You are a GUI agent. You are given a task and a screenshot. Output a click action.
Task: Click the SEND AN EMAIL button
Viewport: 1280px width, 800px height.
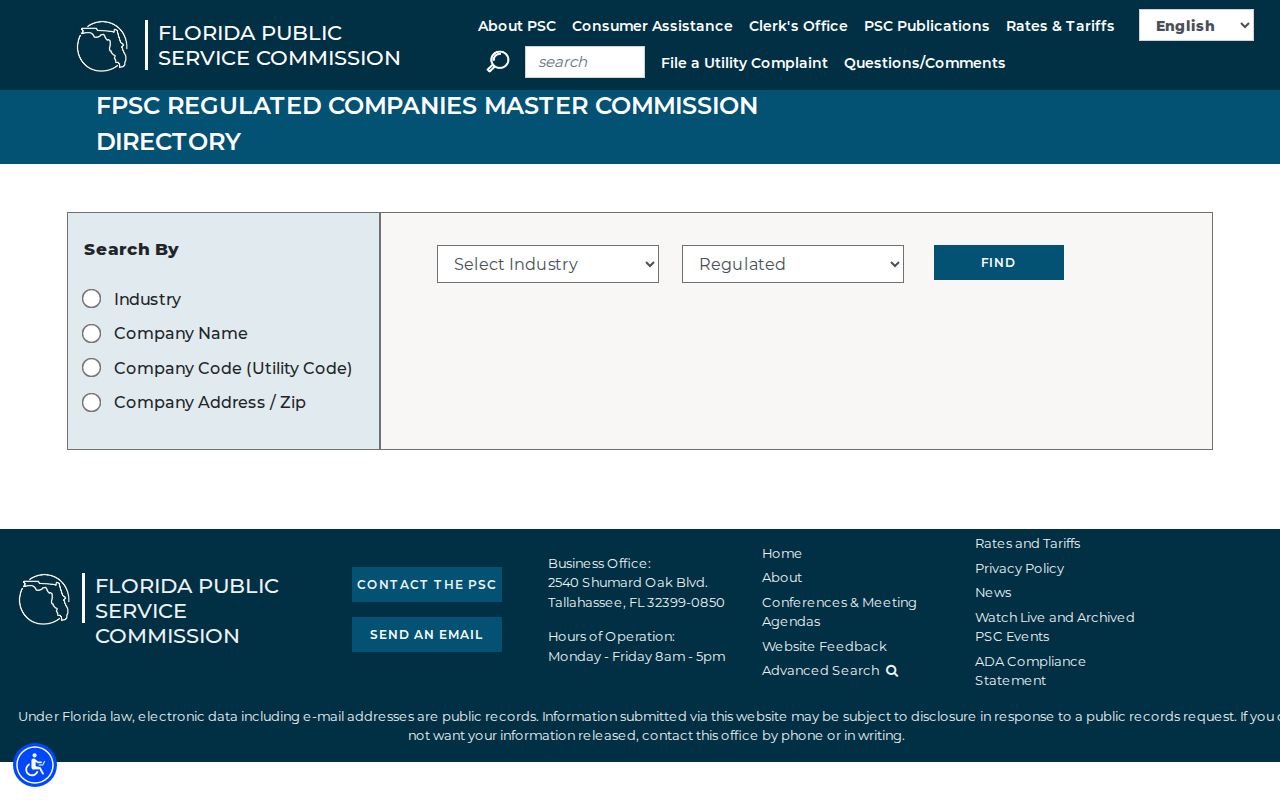point(427,634)
